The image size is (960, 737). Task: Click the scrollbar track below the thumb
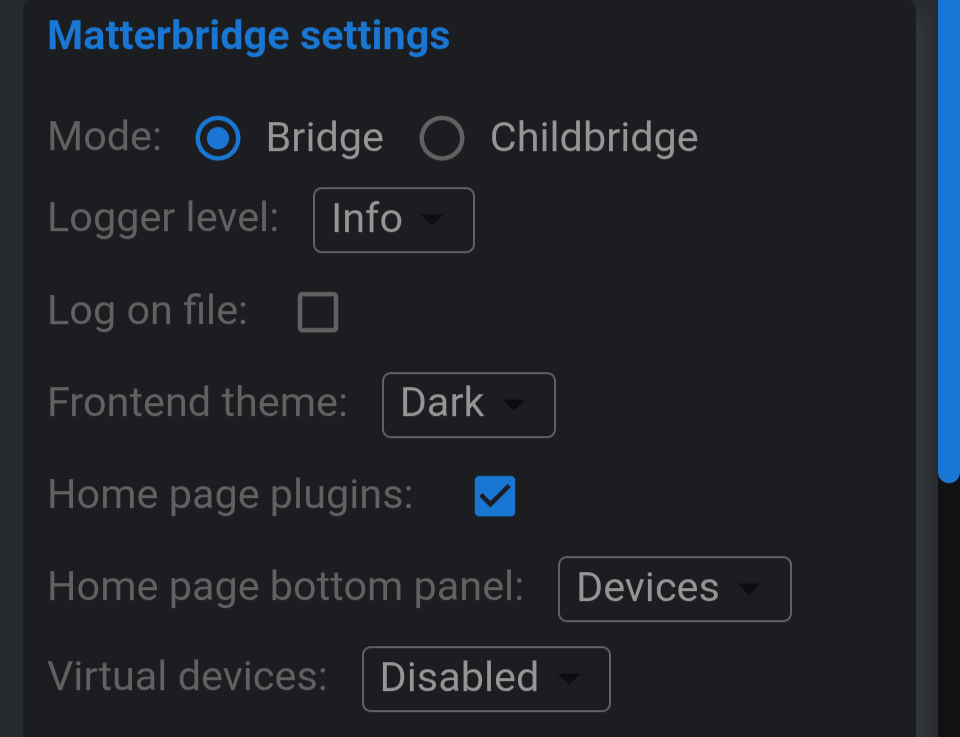point(949,612)
